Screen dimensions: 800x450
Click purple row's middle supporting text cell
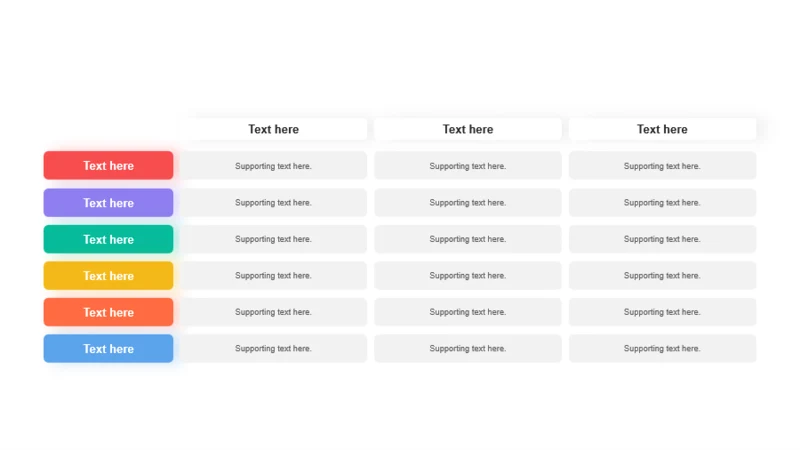click(x=468, y=203)
